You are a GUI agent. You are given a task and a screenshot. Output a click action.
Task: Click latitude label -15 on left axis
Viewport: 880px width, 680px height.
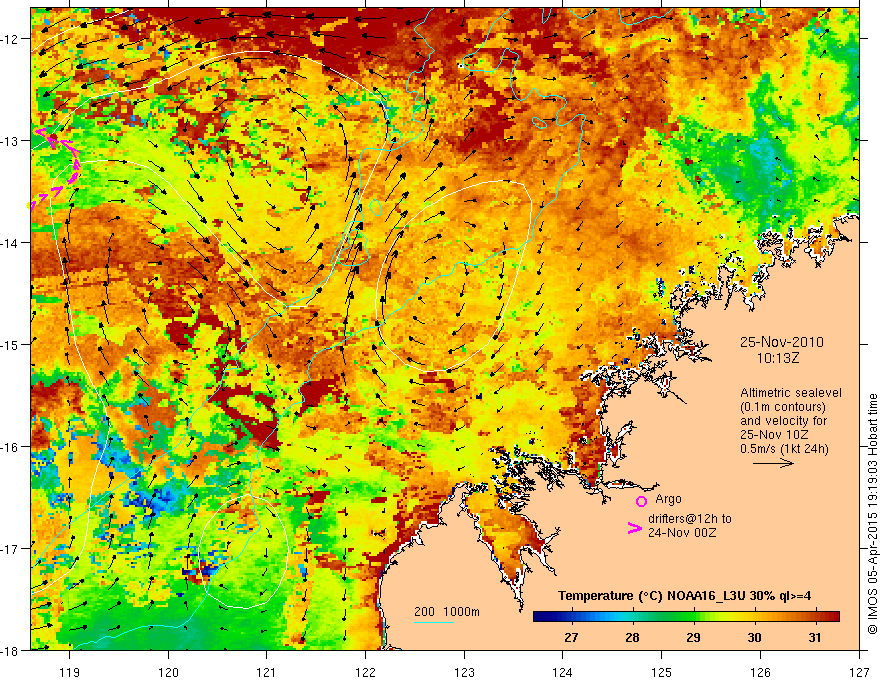[10, 344]
